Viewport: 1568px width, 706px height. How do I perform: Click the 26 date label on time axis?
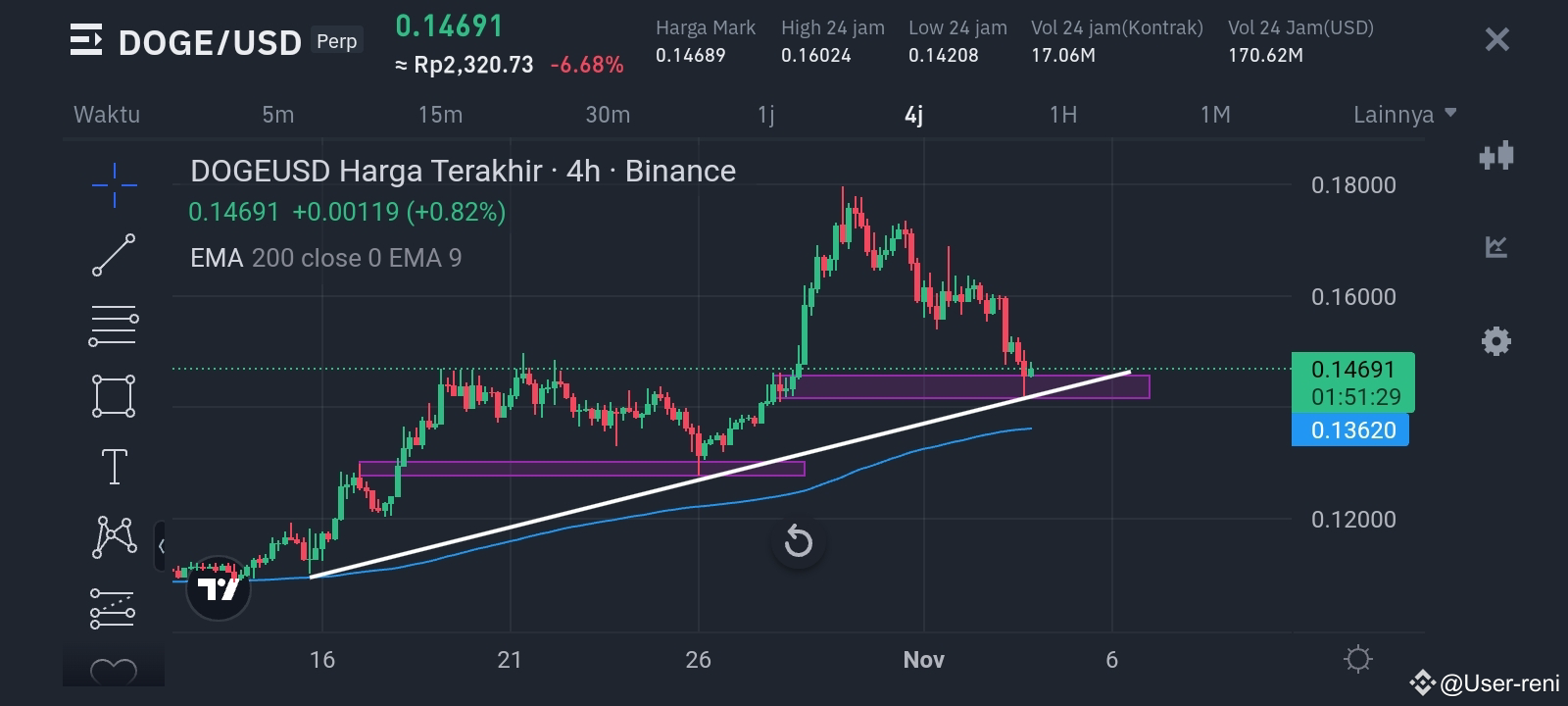click(698, 660)
